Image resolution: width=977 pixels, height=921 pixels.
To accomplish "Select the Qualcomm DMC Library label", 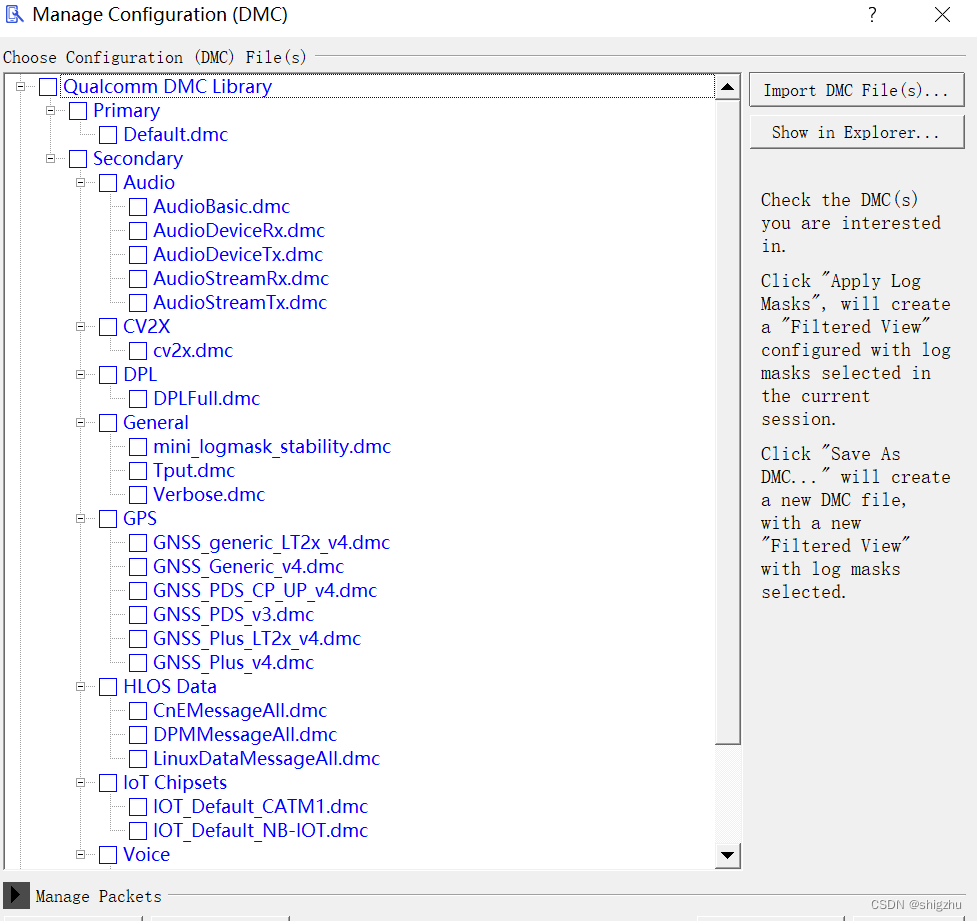I will click(168, 87).
